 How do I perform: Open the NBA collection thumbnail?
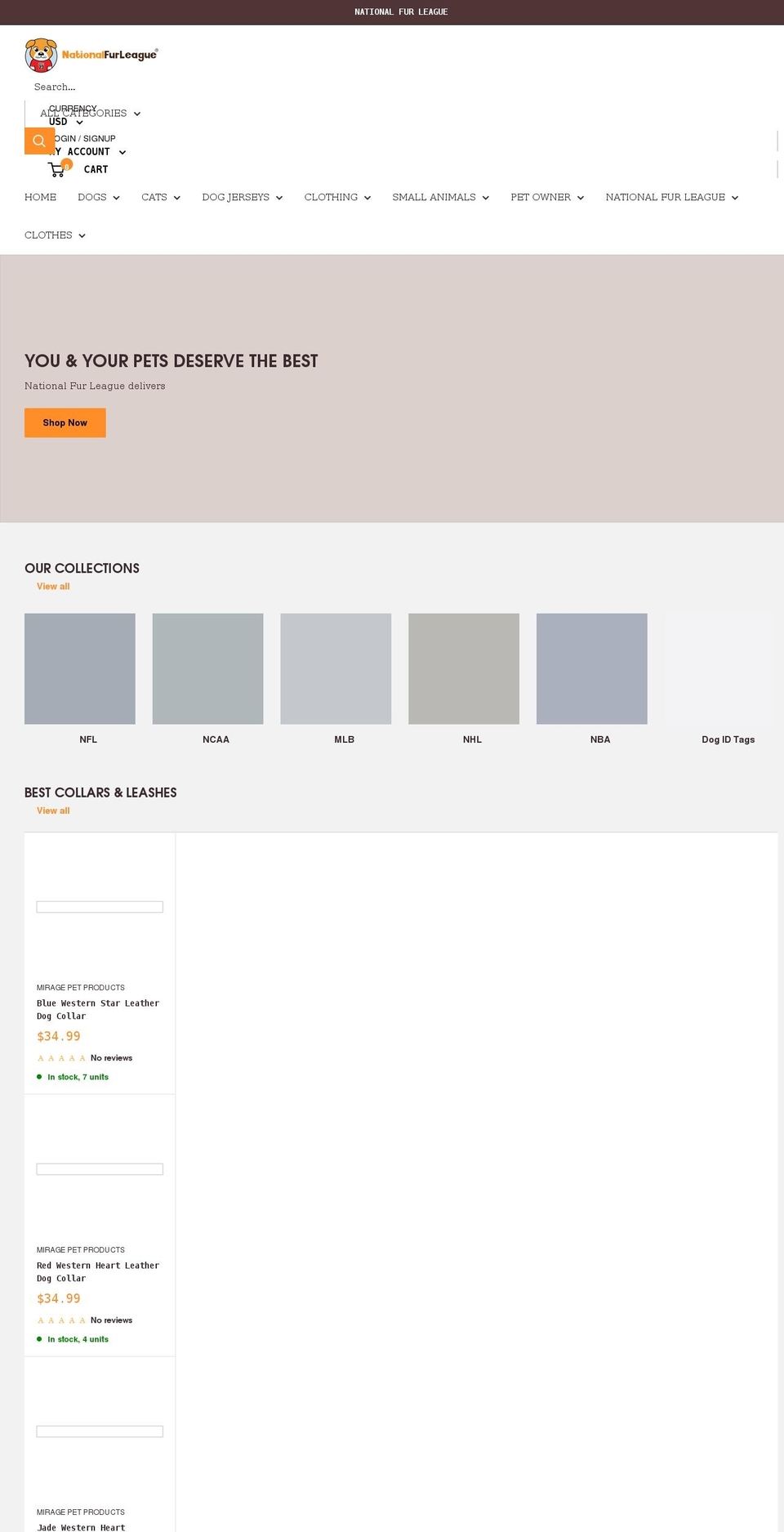tap(592, 668)
